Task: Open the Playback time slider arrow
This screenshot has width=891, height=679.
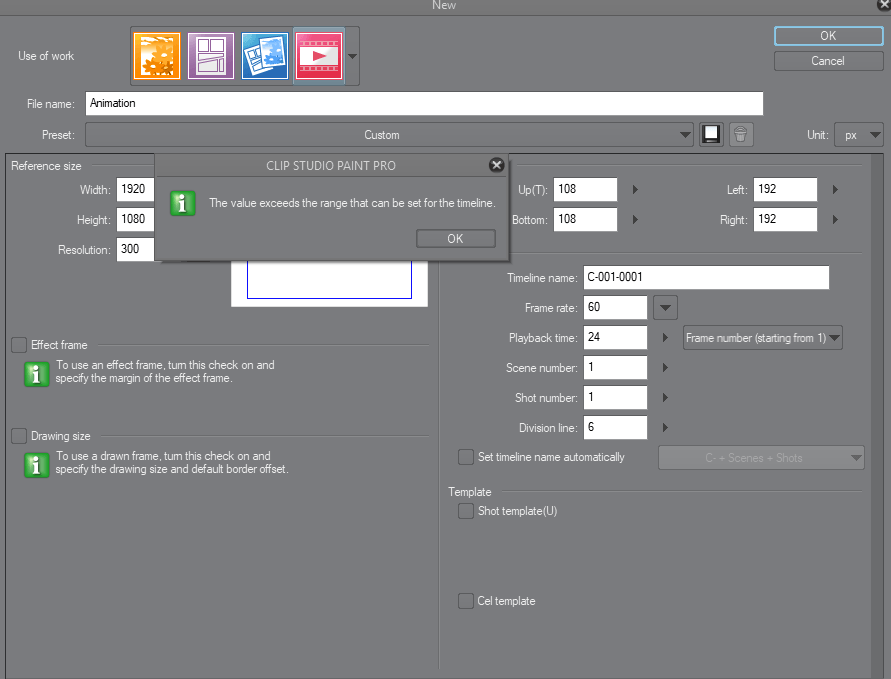Action: (x=665, y=338)
